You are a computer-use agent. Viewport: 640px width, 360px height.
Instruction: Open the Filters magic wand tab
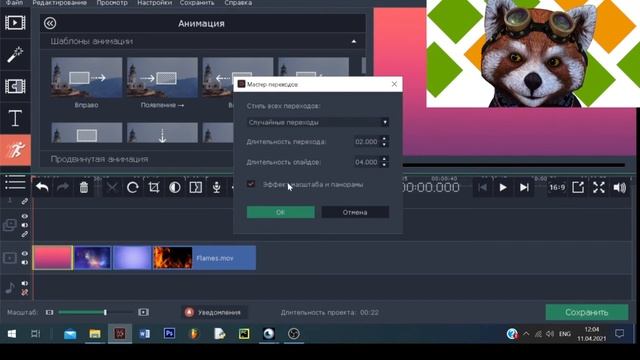pos(15,54)
